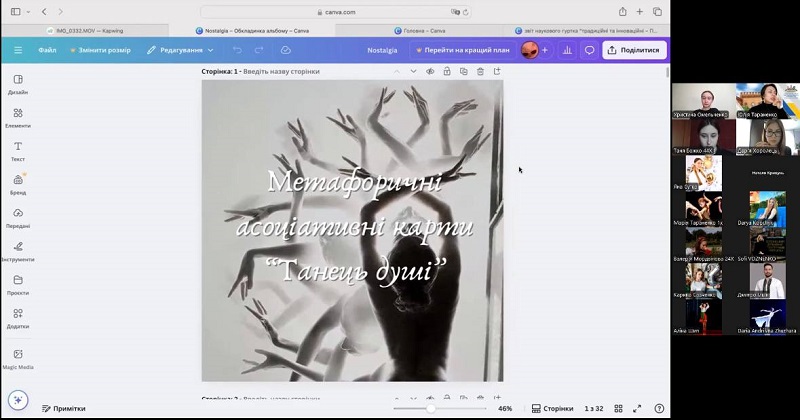Click the Поділитися share button
This screenshot has width=800, height=420.
tap(633, 50)
